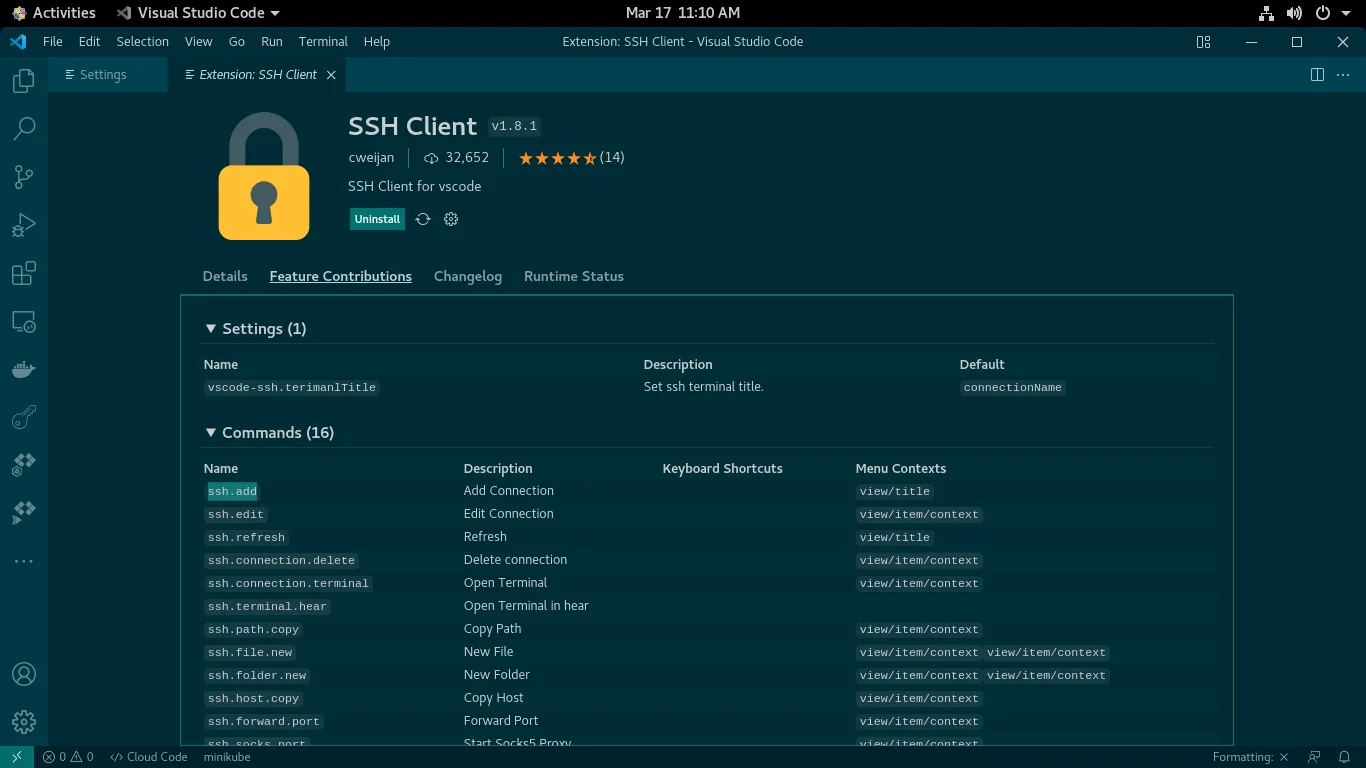Click the star rating with 14 reviews
Screen dimensions: 1366x768
coord(572,158)
